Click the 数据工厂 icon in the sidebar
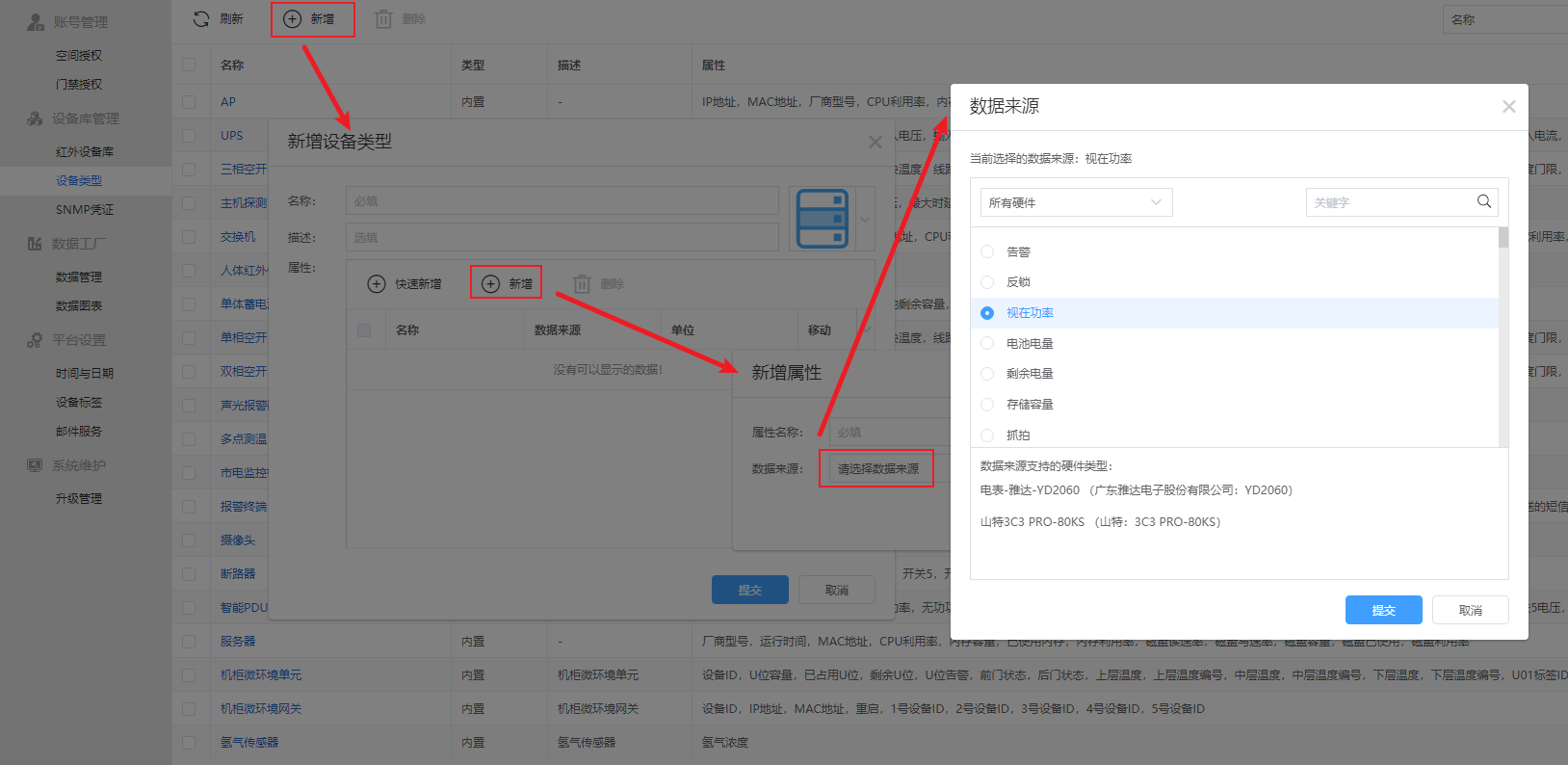The height and width of the screenshot is (765, 1568). [35, 244]
